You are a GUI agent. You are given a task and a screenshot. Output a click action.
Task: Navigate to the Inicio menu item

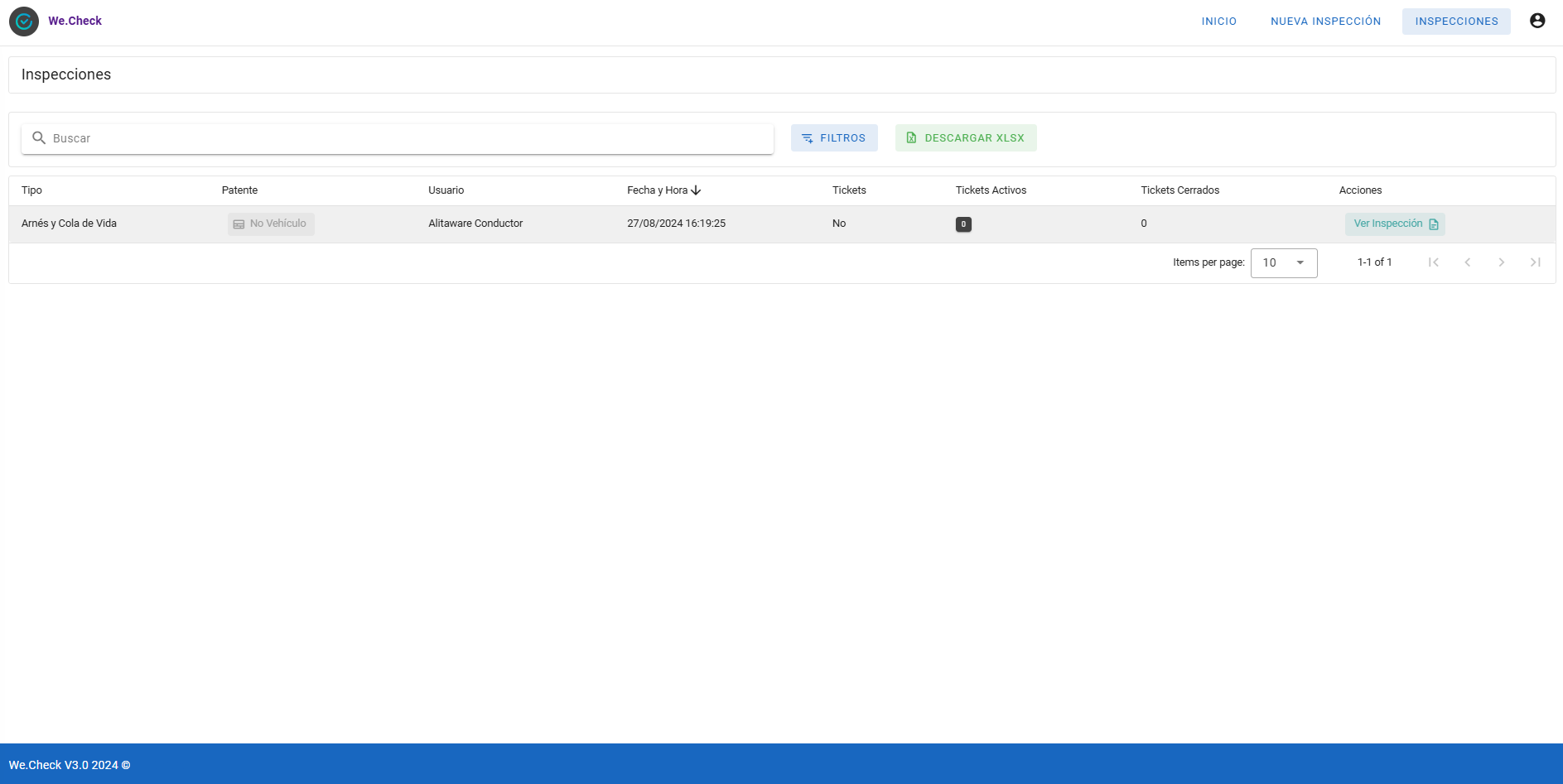pos(1218,22)
